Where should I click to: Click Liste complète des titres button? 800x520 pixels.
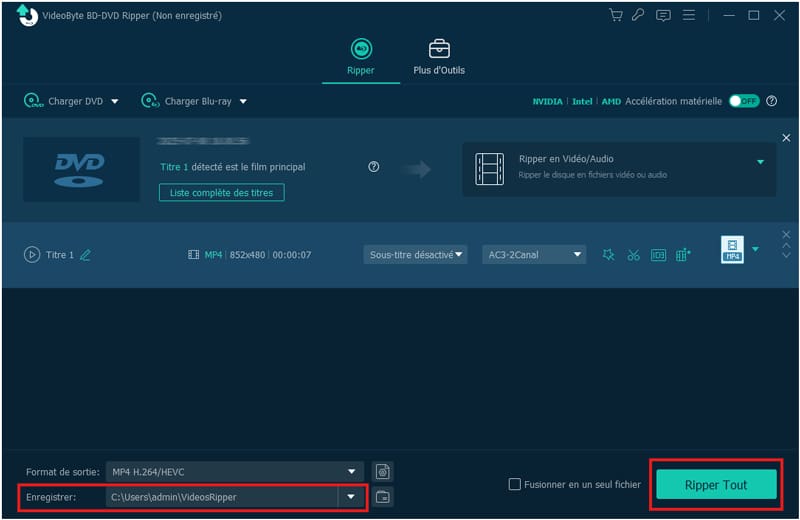pos(221,192)
